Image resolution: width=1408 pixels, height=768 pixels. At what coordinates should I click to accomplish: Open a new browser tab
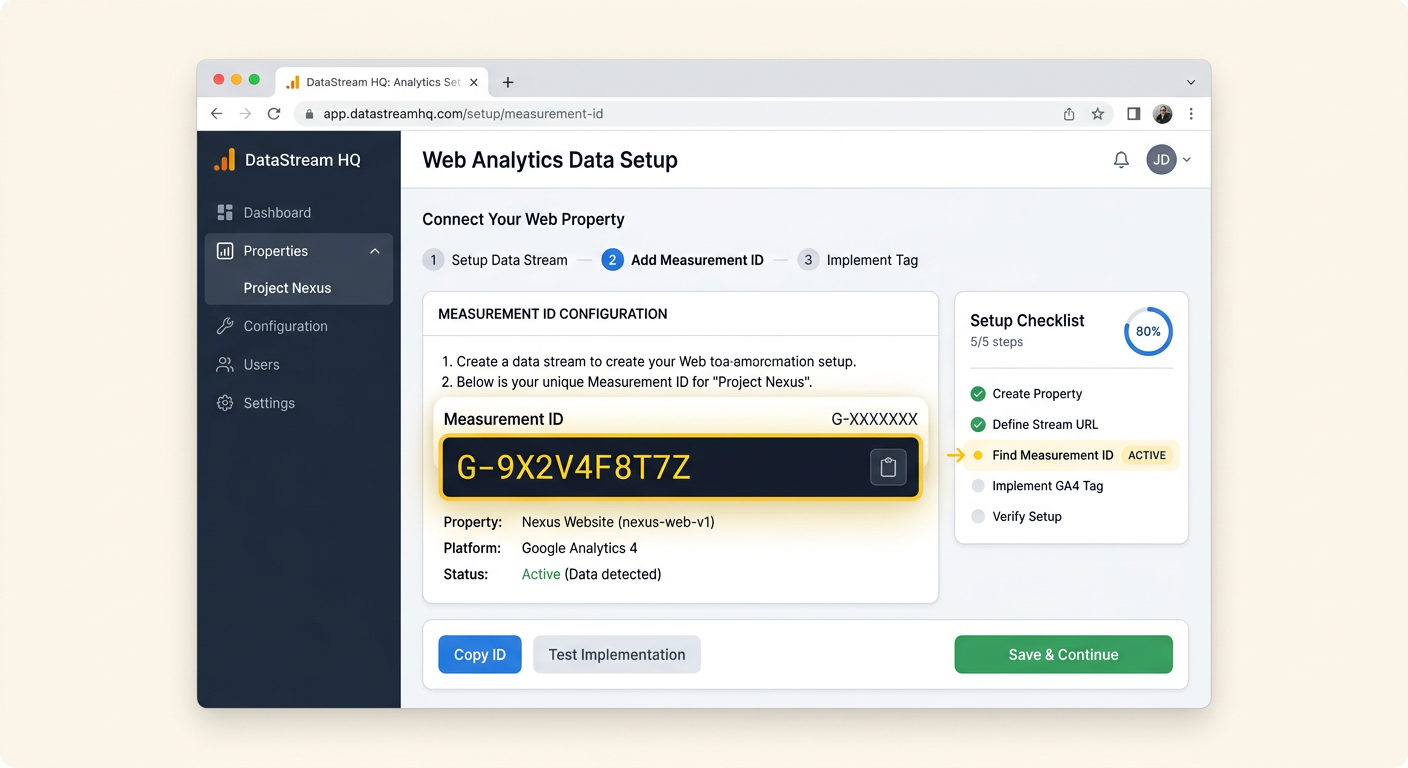point(508,82)
